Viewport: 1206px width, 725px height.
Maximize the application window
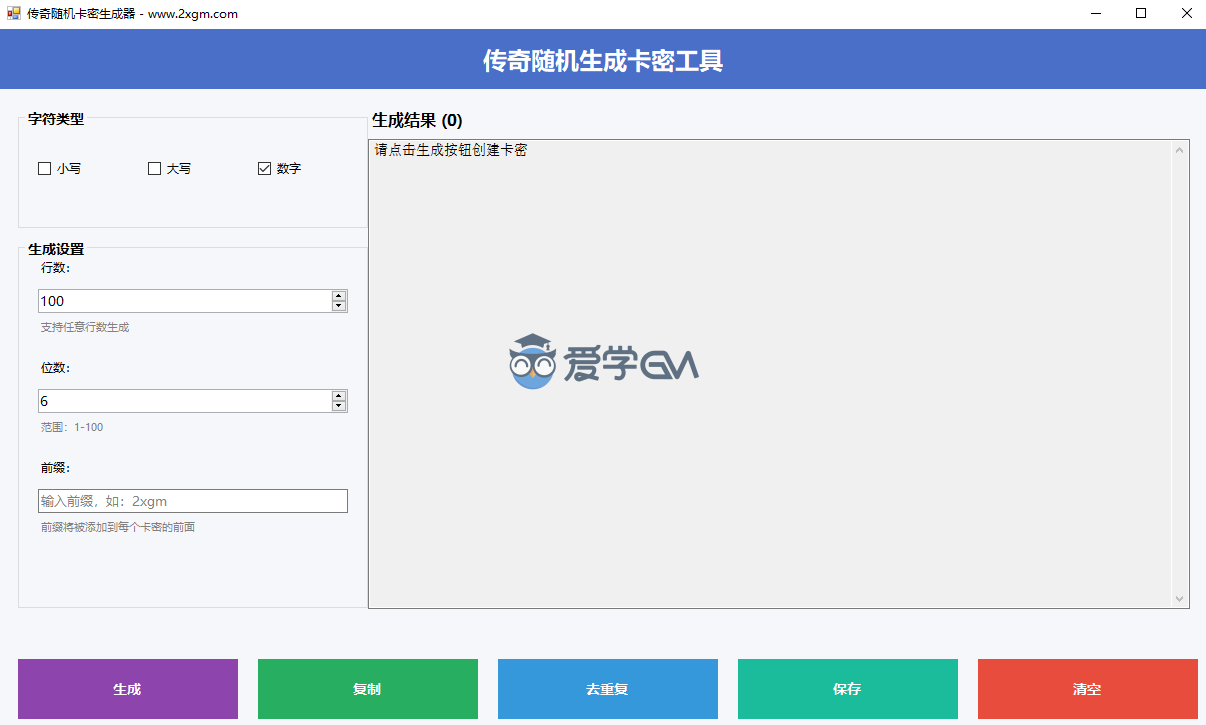pyautogui.click(x=1141, y=14)
